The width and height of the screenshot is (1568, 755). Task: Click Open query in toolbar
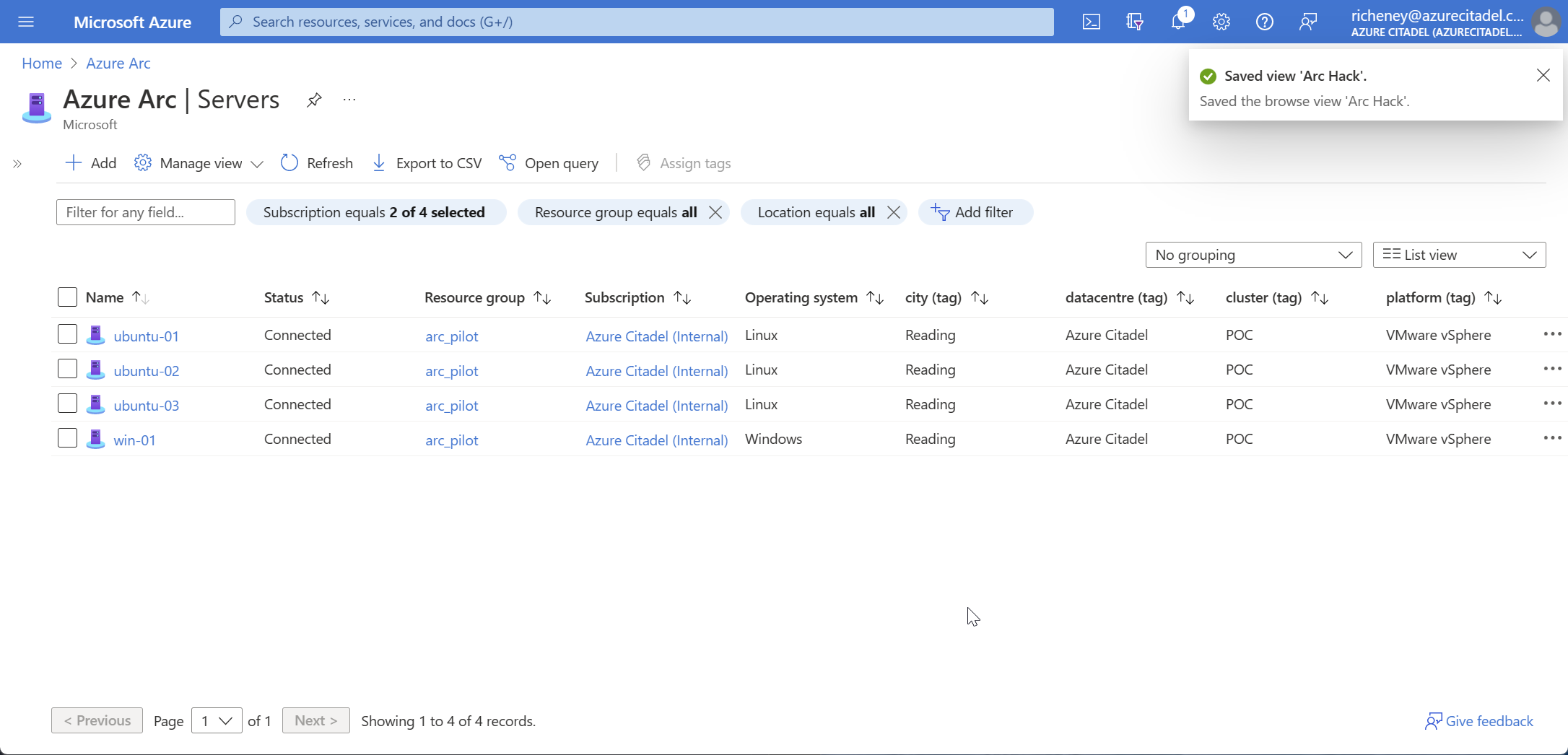(x=549, y=163)
